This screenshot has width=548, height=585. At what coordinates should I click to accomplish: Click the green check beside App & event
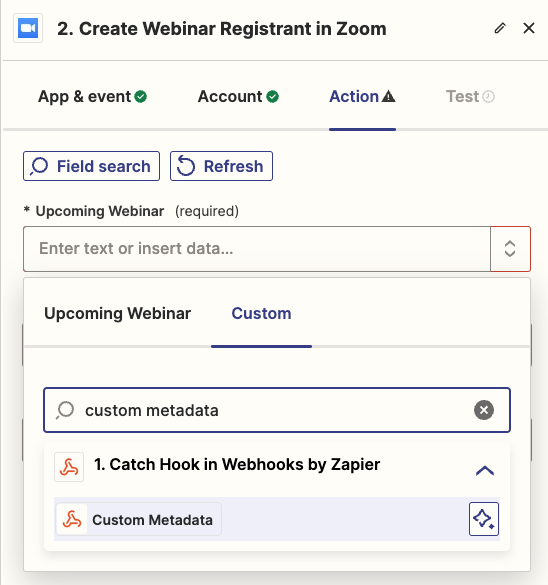[x=141, y=97]
